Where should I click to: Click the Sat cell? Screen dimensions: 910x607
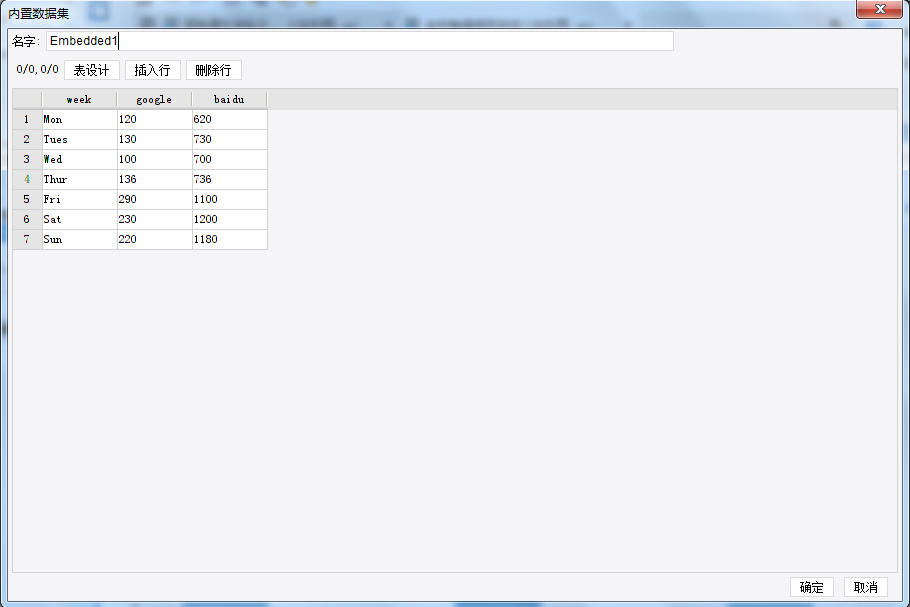80,219
